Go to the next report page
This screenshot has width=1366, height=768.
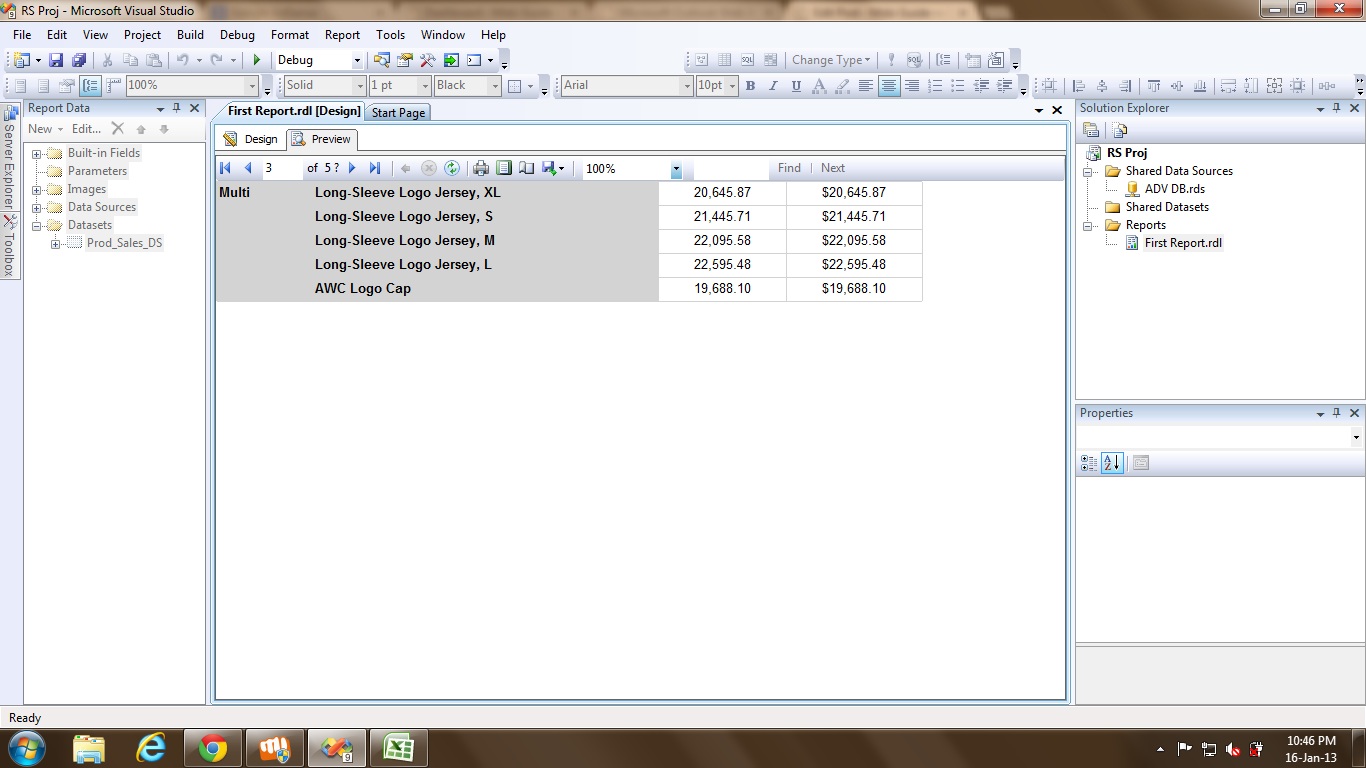click(352, 168)
